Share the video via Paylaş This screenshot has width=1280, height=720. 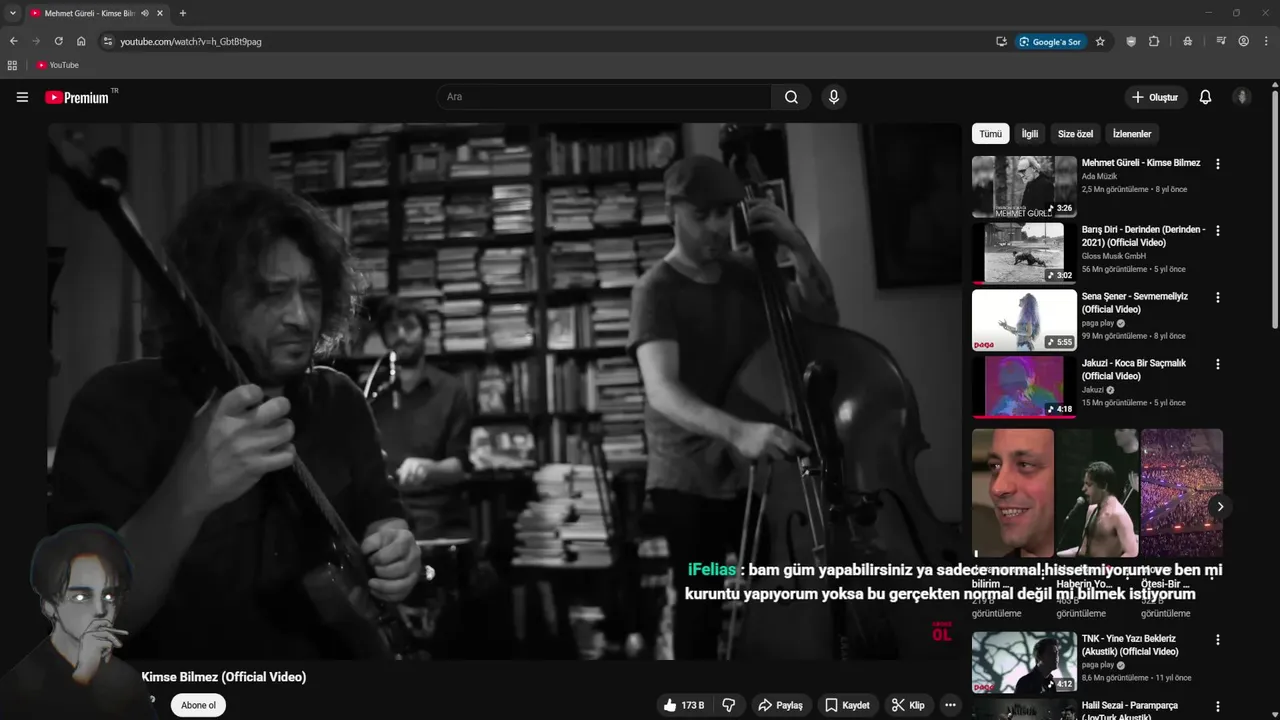(x=780, y=705)
